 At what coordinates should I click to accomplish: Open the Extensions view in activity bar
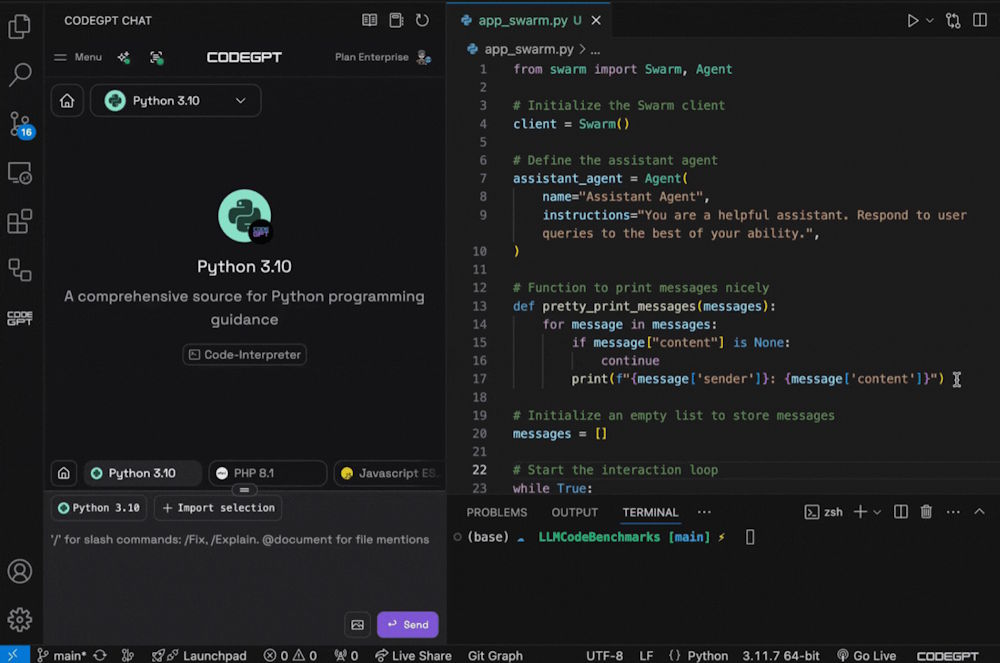pyautogui.click(x=20, y=221)
